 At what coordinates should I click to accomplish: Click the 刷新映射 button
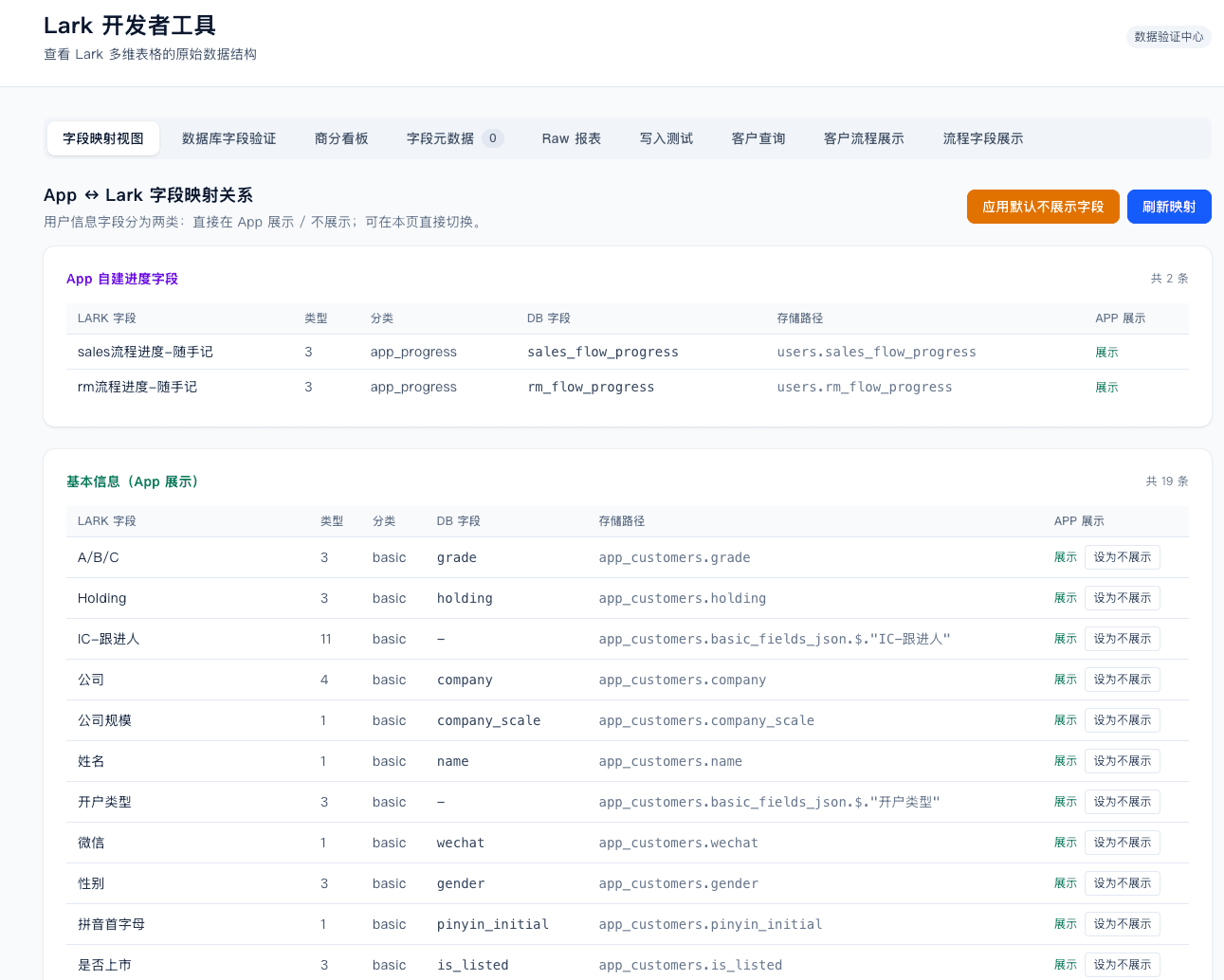1169,207
